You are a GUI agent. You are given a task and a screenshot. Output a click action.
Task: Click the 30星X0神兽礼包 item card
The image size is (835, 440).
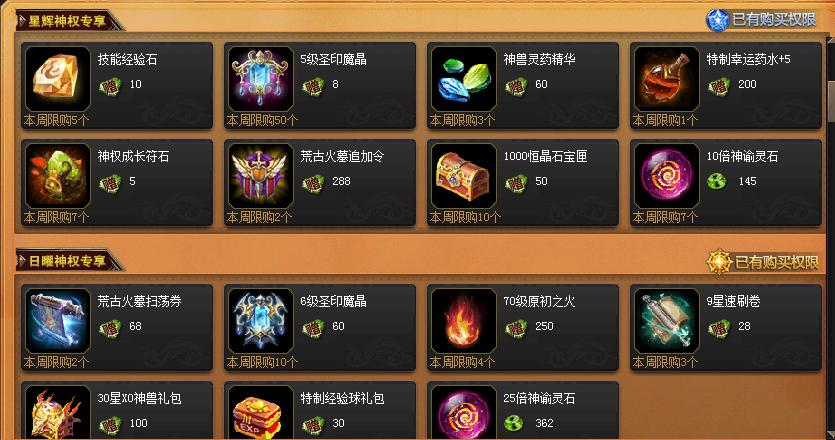tap(117, 411)
